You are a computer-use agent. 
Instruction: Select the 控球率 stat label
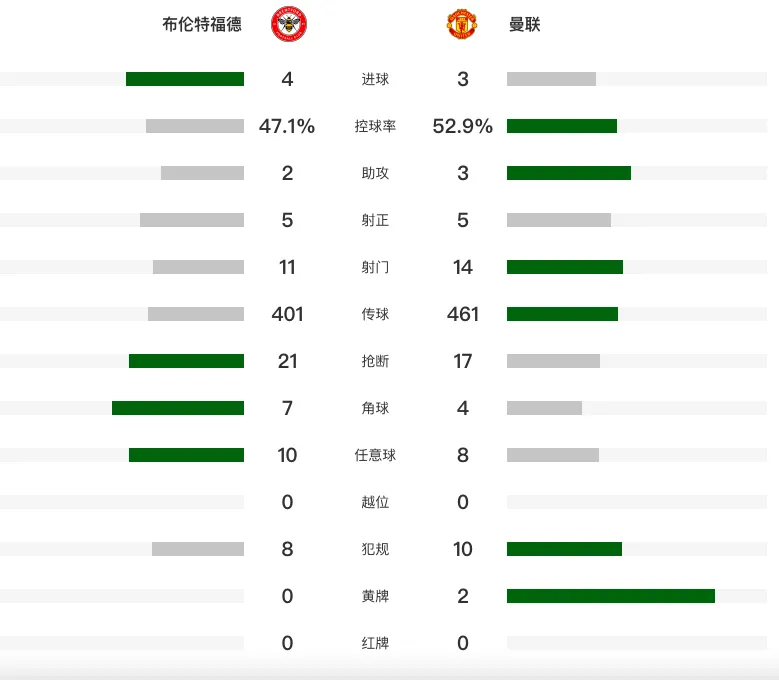pyautogui.click(x=375, y=126)
